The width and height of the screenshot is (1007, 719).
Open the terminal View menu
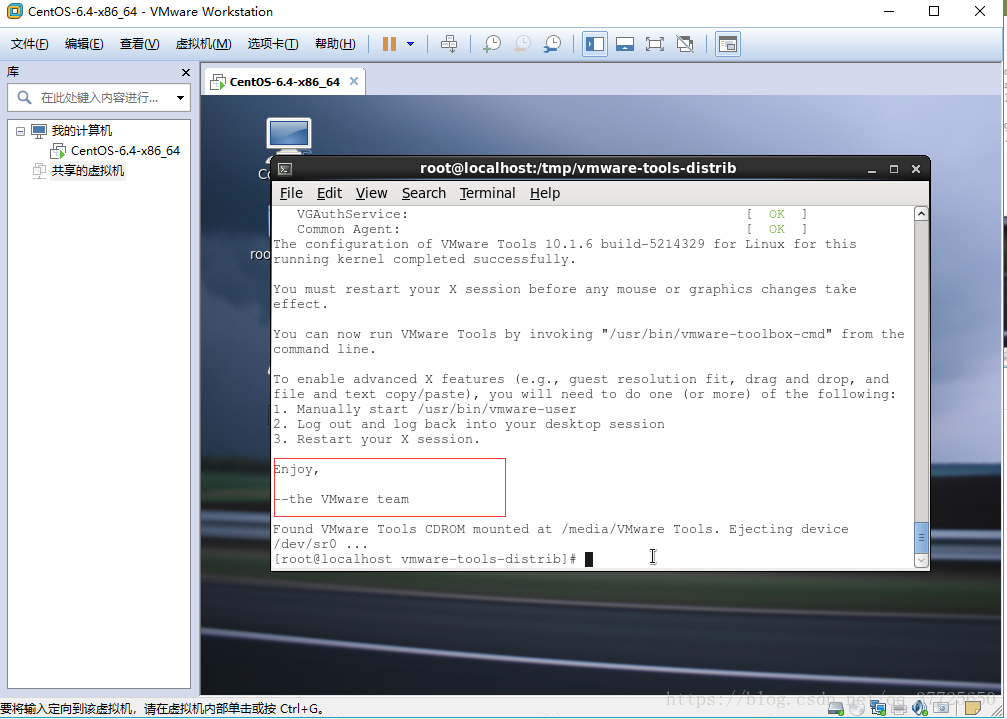pos(371,193)
